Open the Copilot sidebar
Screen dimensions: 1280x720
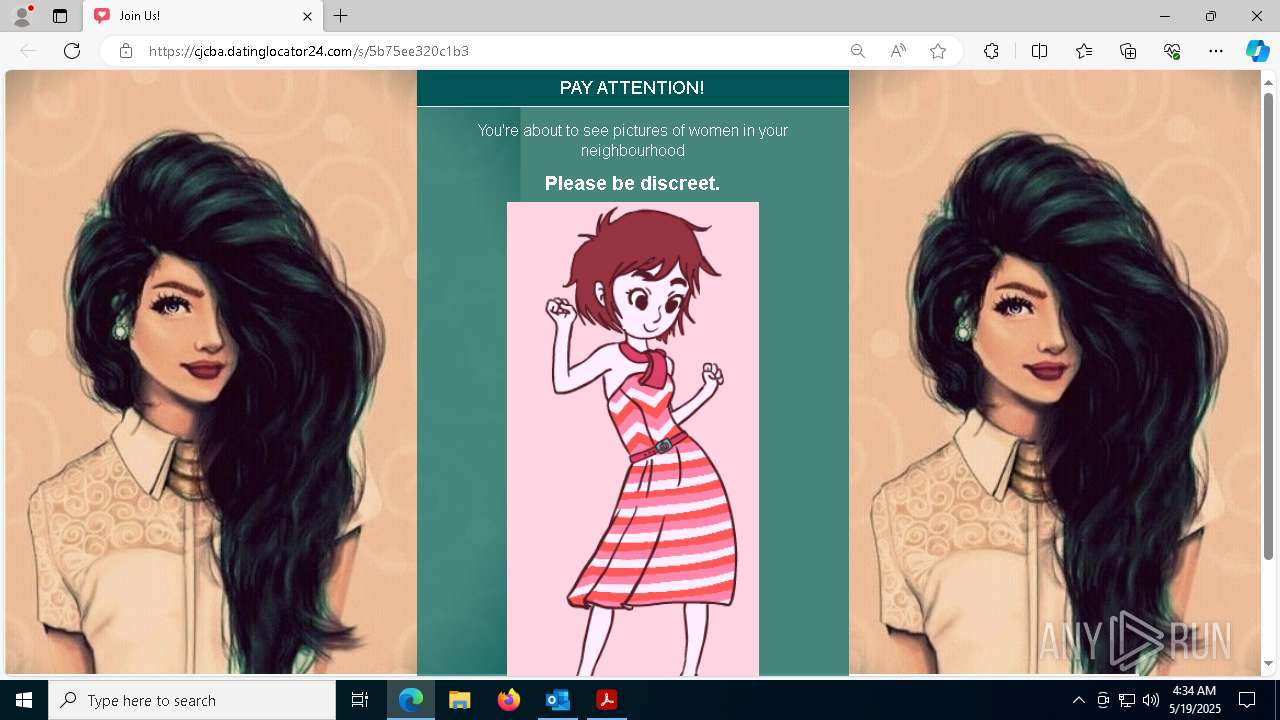(x=1257, y=51)
